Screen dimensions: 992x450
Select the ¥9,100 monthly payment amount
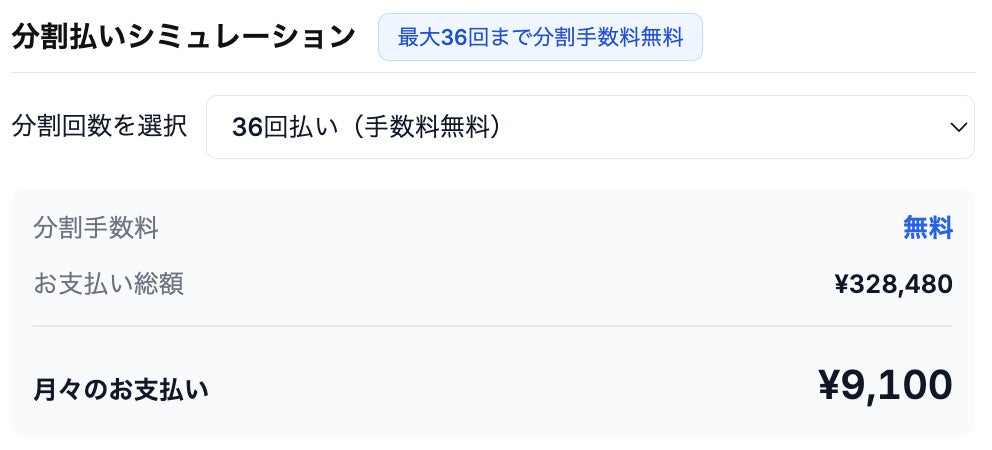tap(885, 385)
